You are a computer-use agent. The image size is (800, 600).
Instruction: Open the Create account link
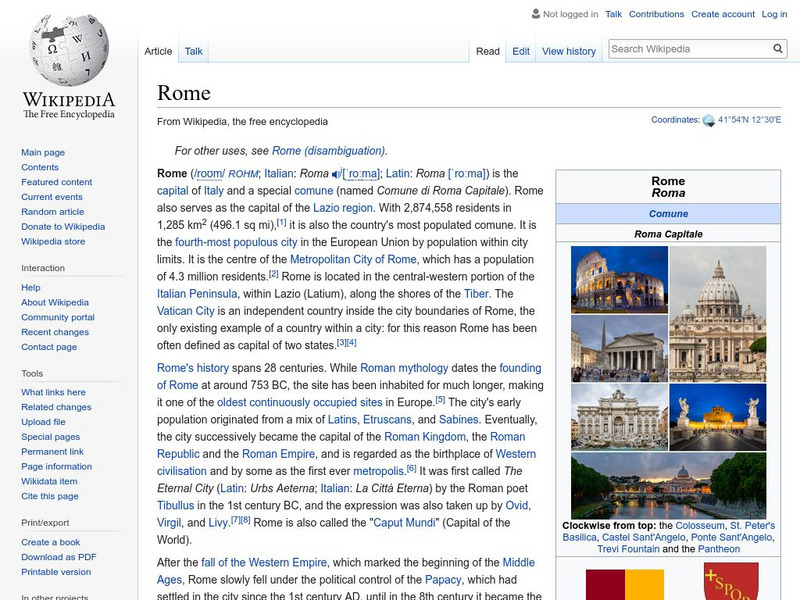pos(722,15)
